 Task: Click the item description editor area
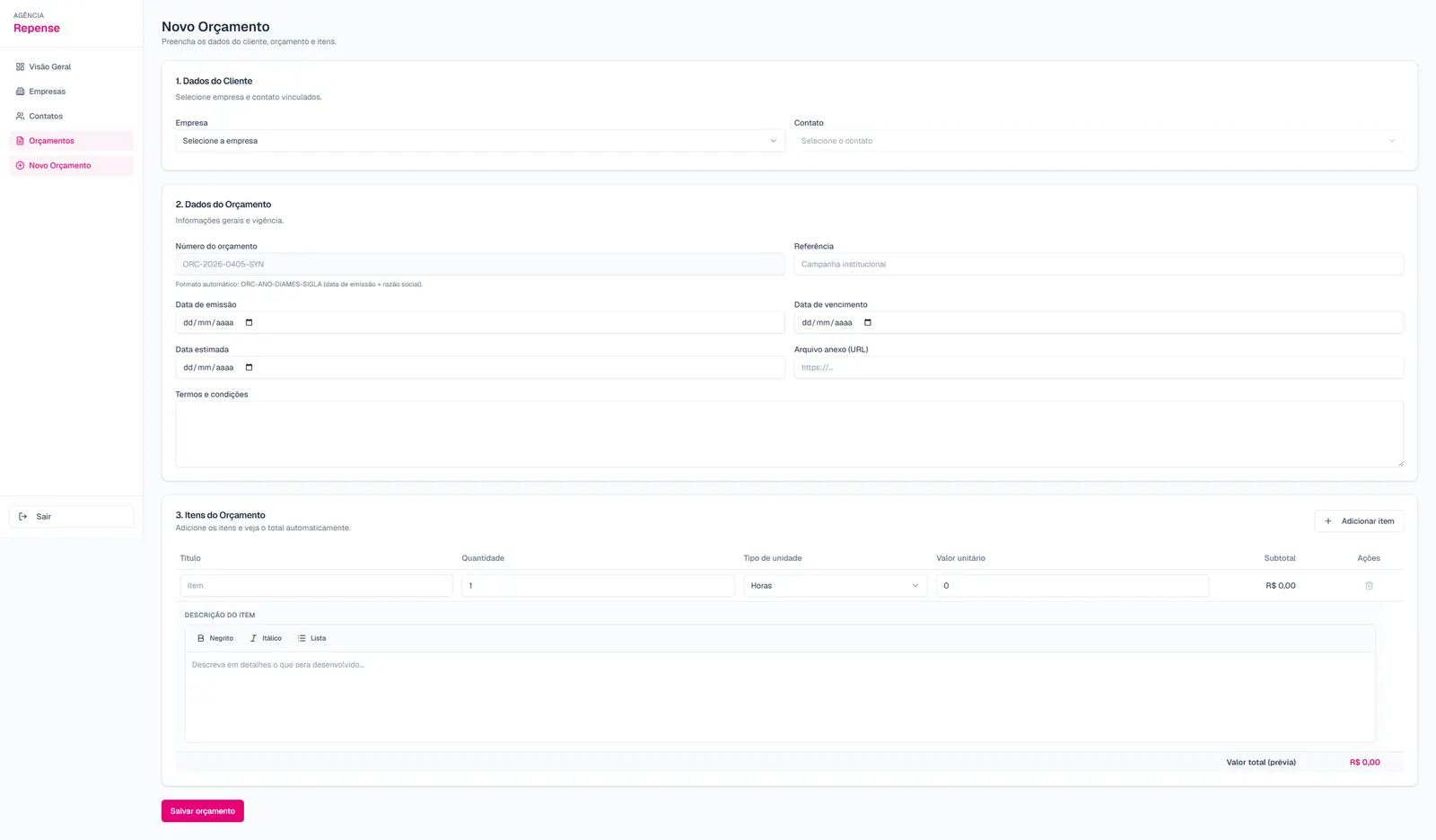780,696
